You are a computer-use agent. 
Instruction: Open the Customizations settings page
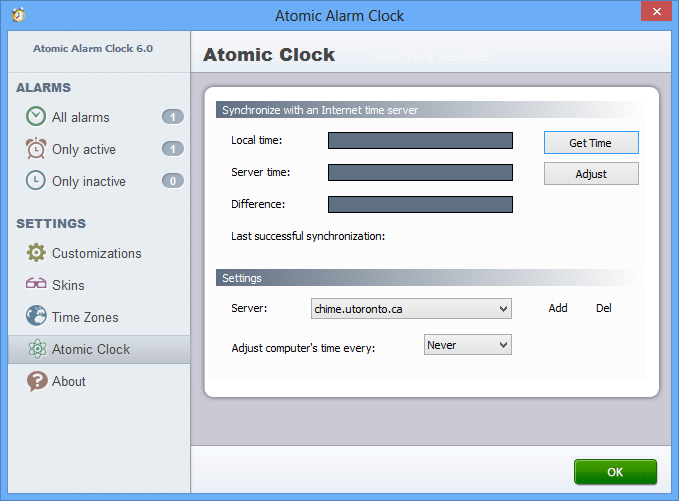(99, 253)
